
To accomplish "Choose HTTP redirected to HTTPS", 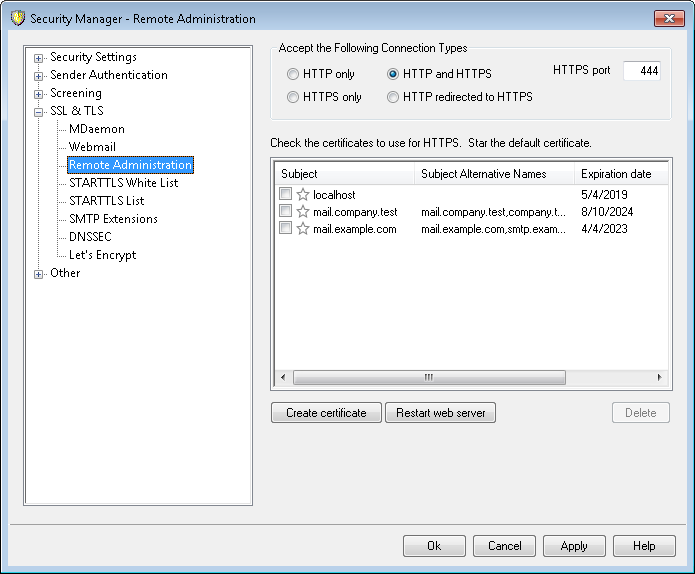I will [x=393, y=97].
